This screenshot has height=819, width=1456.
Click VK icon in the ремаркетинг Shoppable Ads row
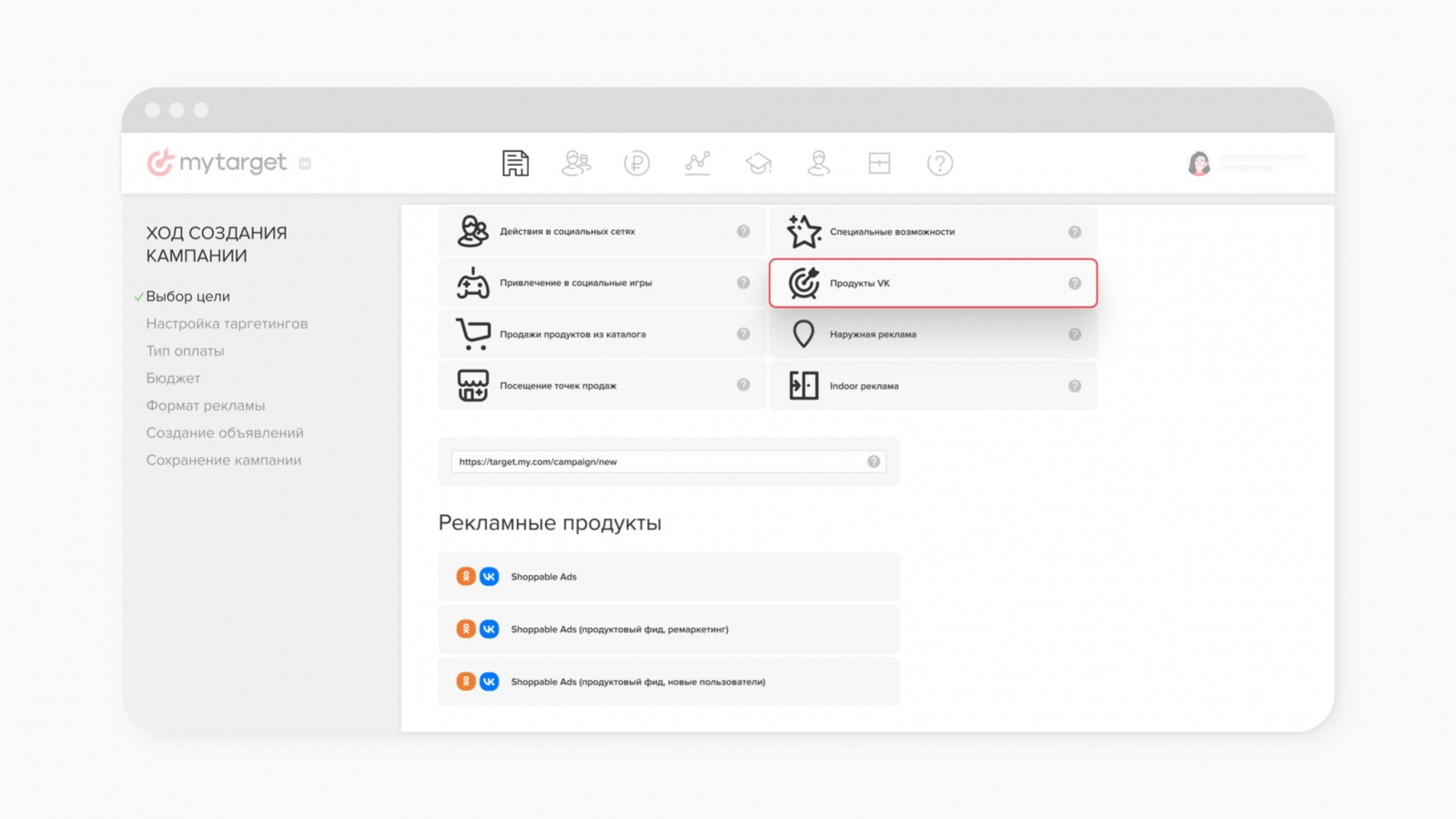tap(490, 629)
